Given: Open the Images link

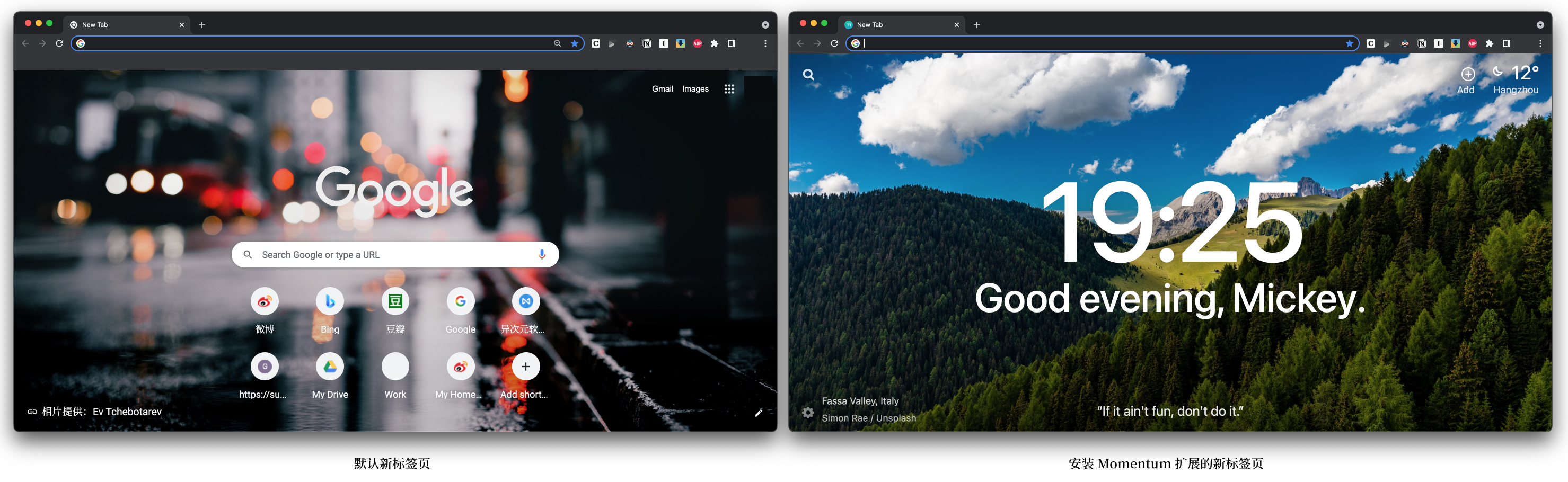Looking at the screenshot, I should (x=695, y=89).
